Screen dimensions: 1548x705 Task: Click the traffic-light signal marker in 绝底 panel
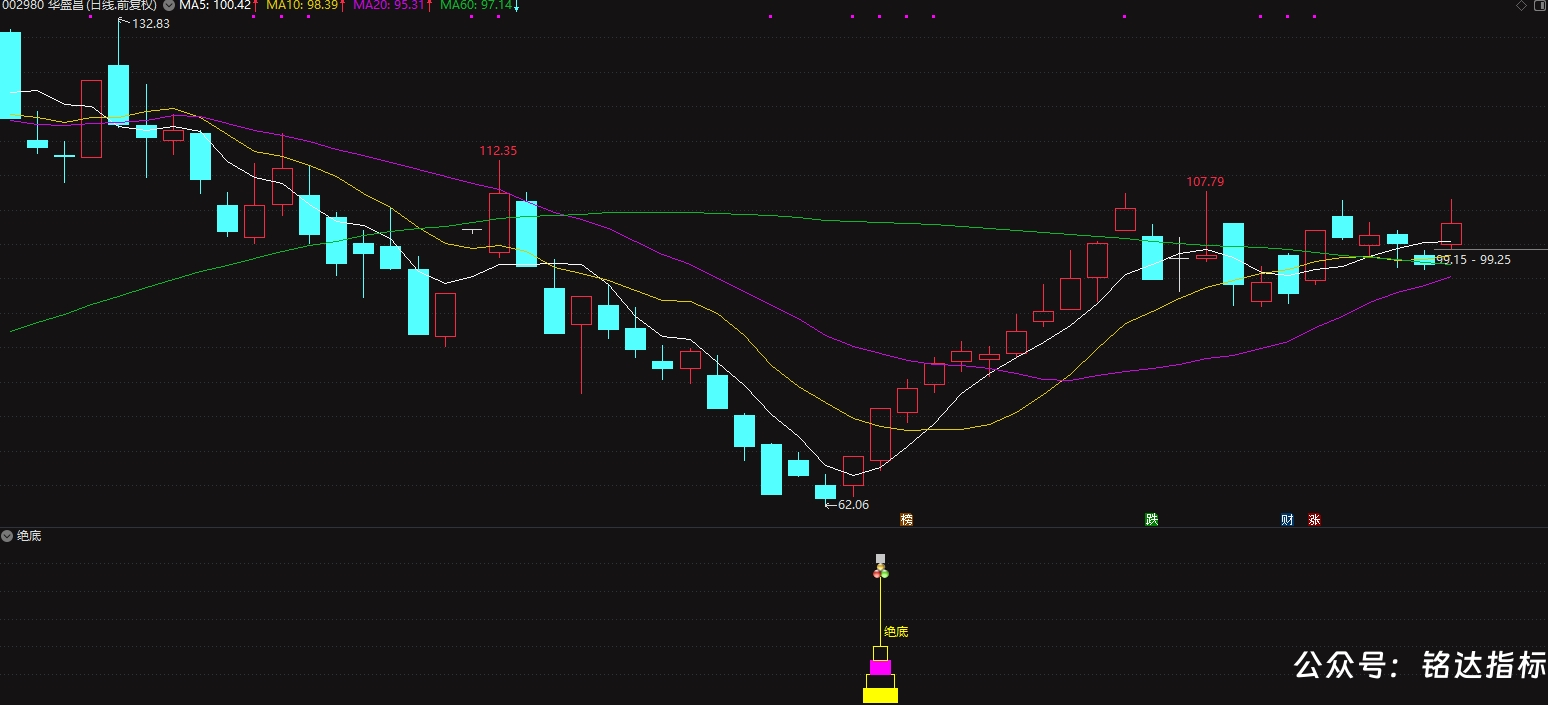(x=881, y=571)
